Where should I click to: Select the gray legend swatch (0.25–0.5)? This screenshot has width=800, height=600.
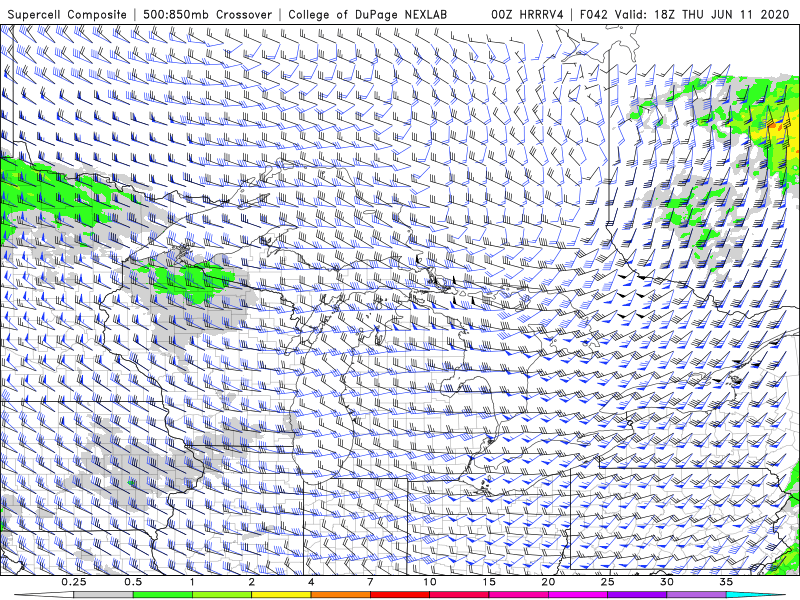pyautogui.click(x=103, y=595)
